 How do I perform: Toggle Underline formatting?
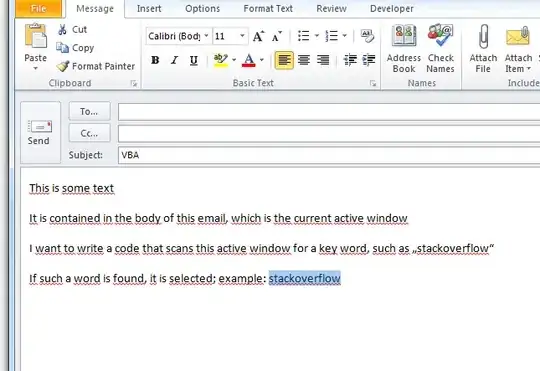point(194,60)
